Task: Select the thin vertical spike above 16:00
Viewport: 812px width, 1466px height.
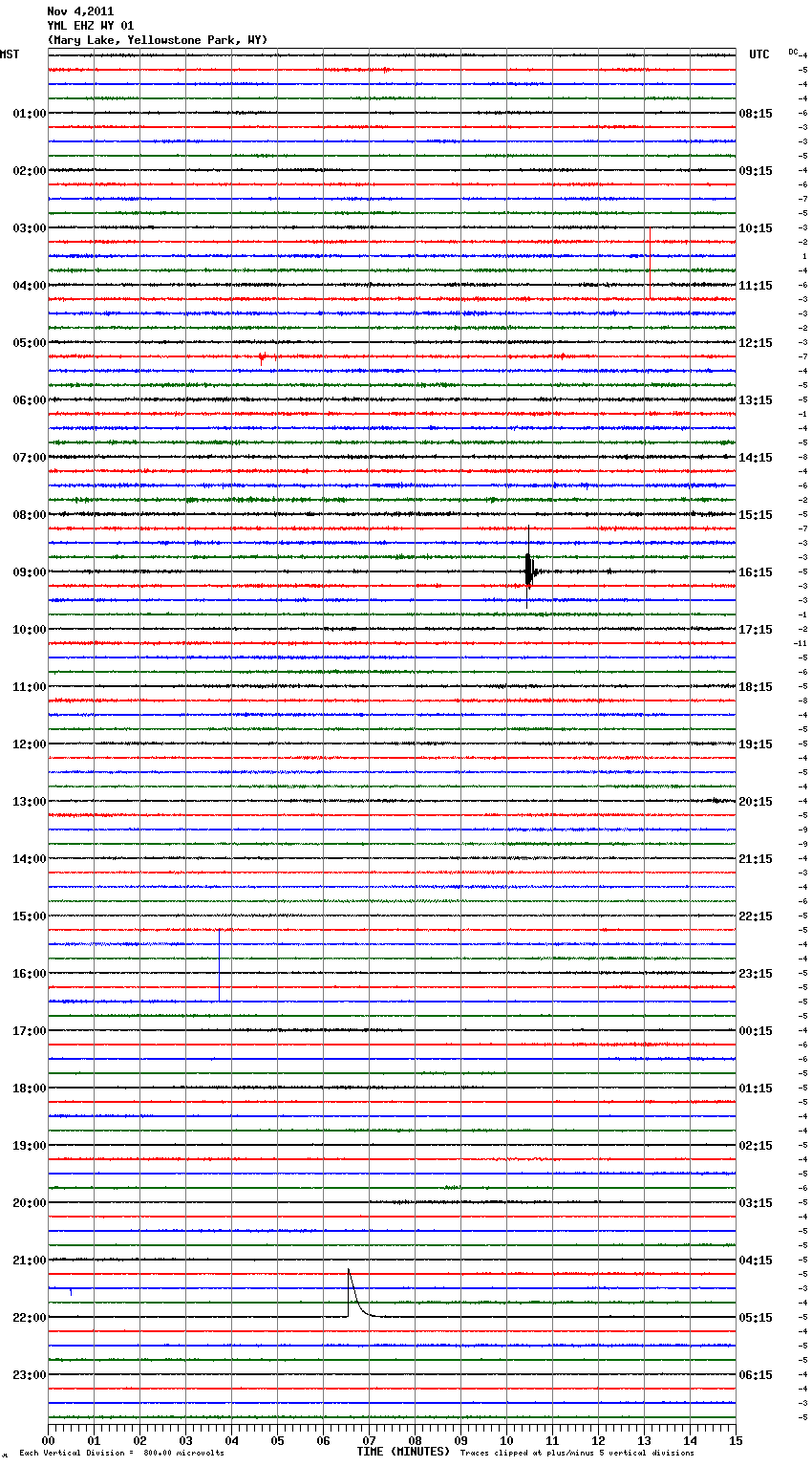Action: (x=219, y=965)
